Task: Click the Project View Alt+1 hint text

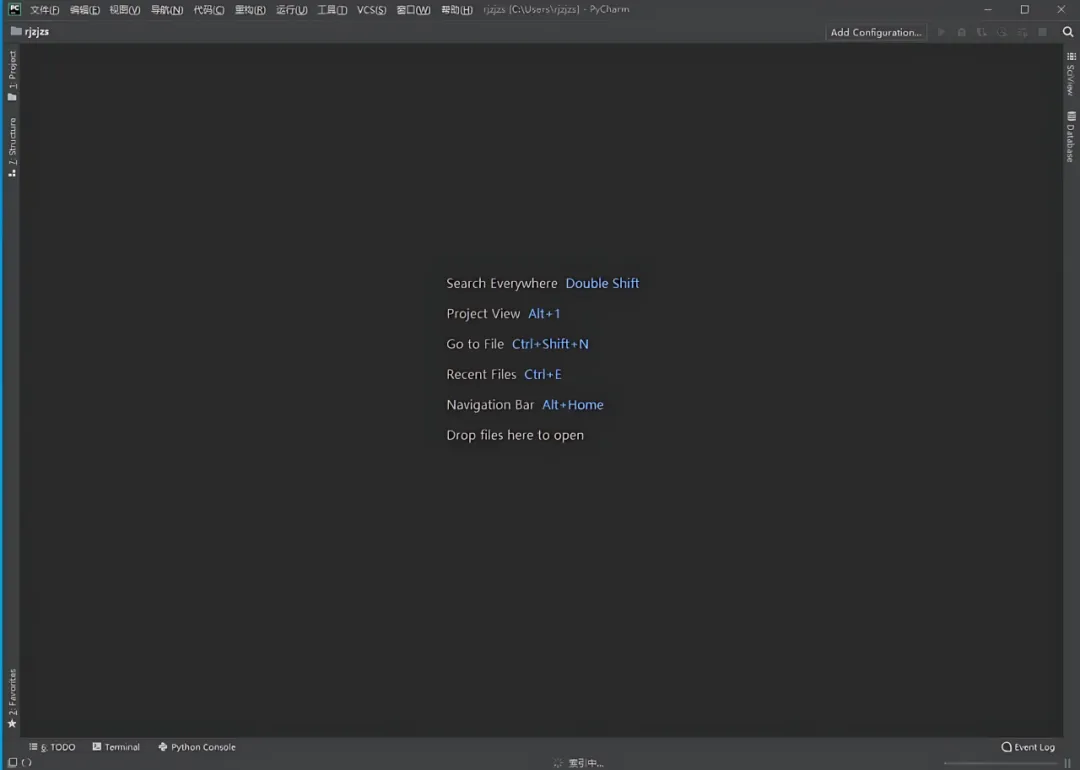Action: coord(503,313)
